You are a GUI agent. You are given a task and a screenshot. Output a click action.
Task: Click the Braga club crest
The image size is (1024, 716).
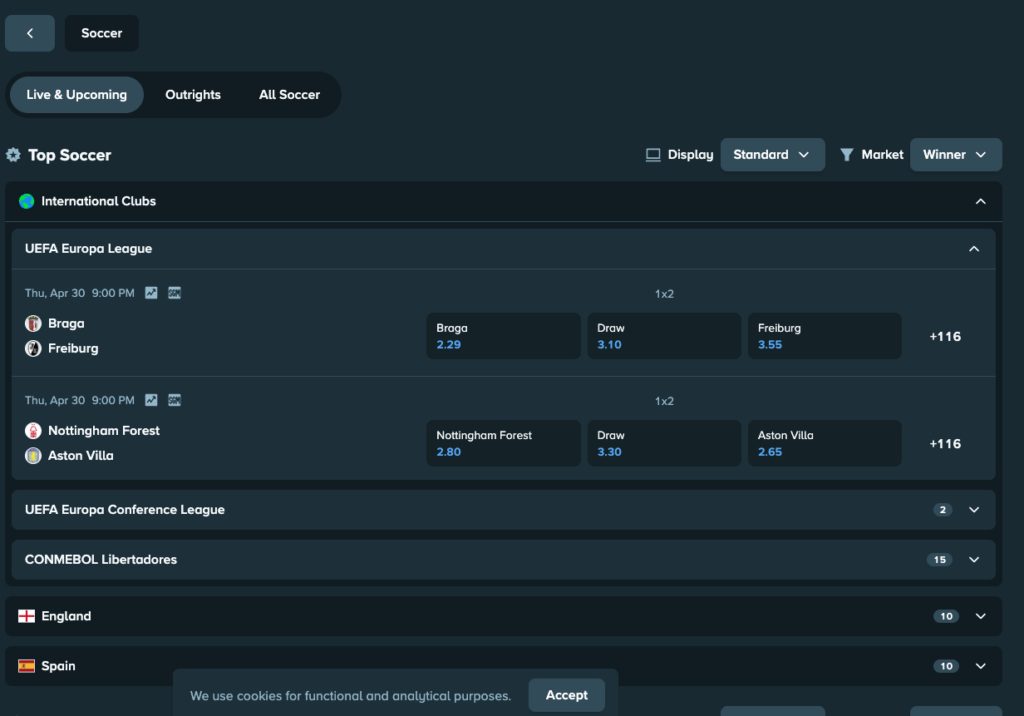tap(33, 323)
